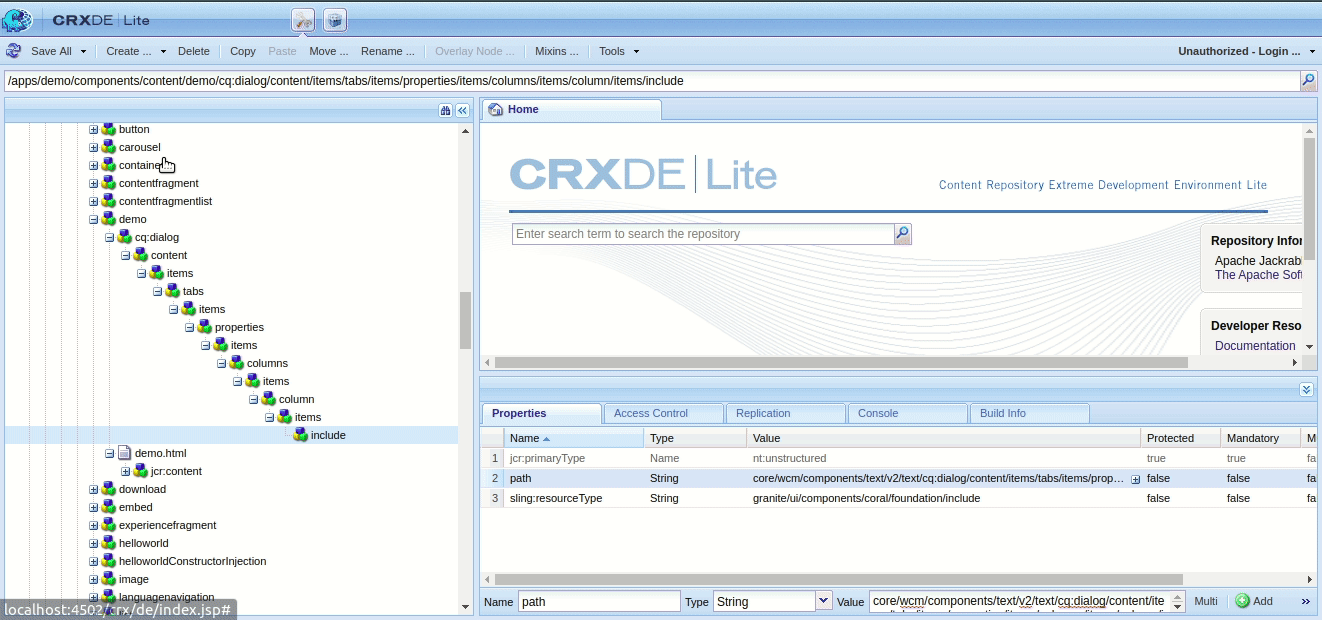
Task: Open the Save All dropdown arrow
Action: tap(83, 51)
